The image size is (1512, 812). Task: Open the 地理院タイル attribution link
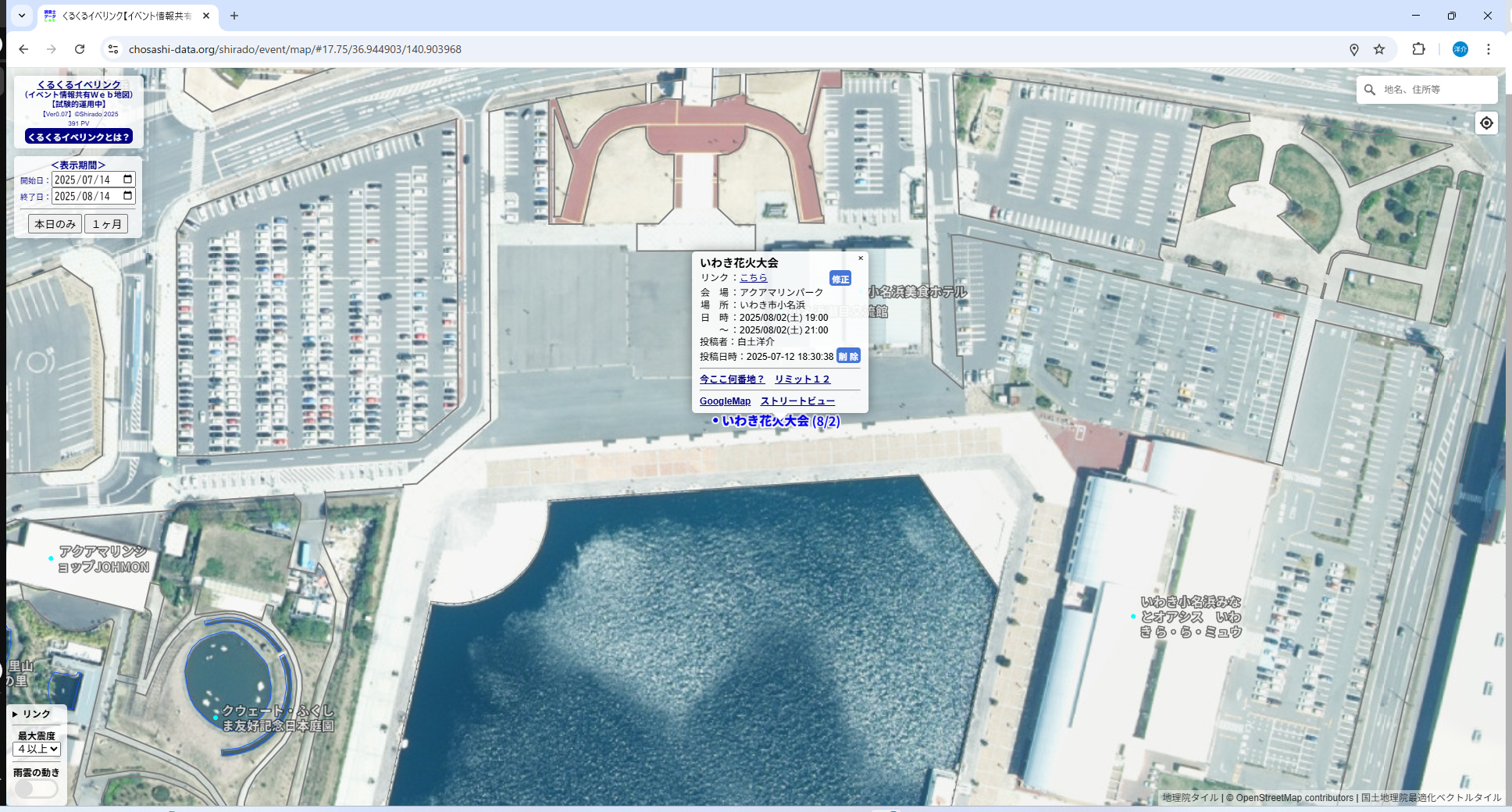point(1190,798)
